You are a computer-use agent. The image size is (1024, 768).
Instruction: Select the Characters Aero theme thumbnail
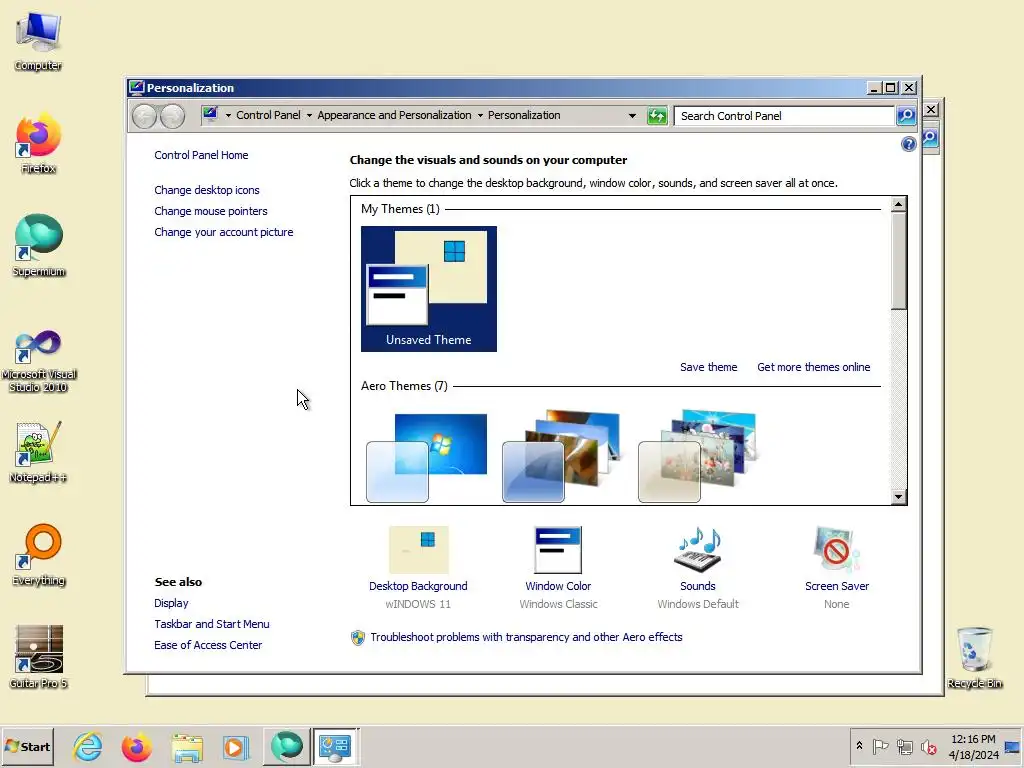tap(697, 456)
